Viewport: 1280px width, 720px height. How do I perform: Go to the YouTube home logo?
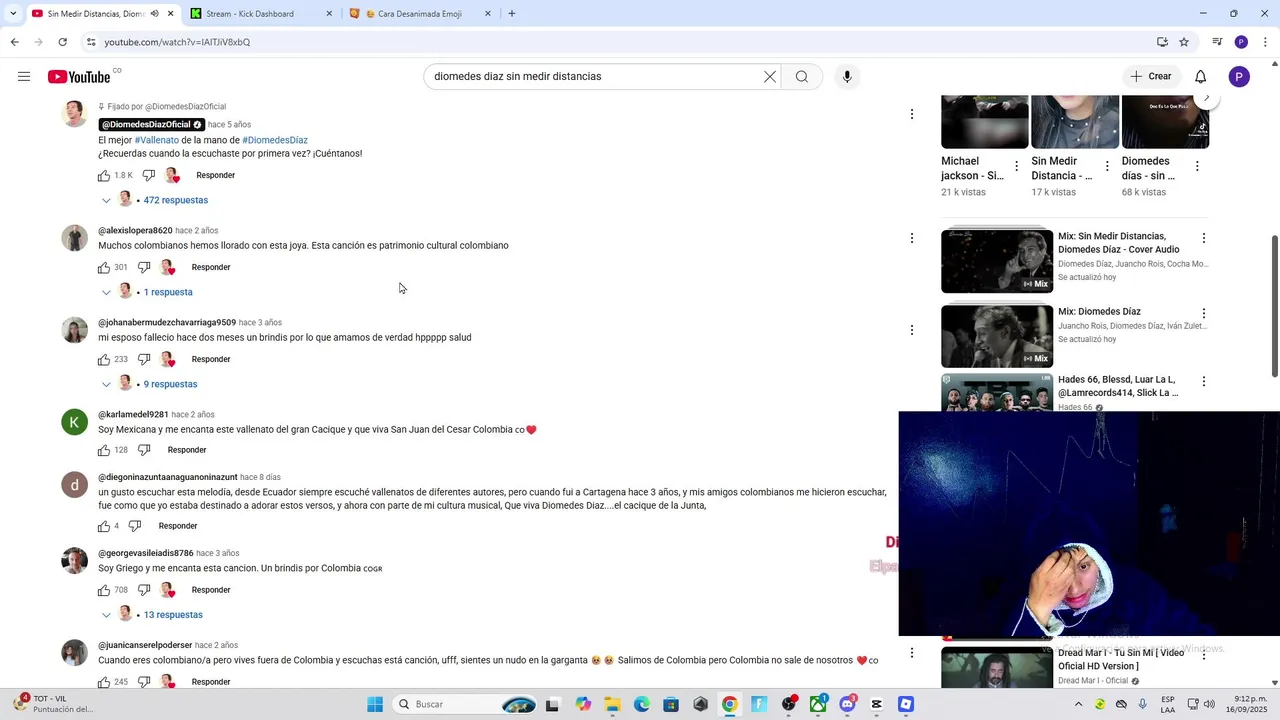(x=79, y=77)
